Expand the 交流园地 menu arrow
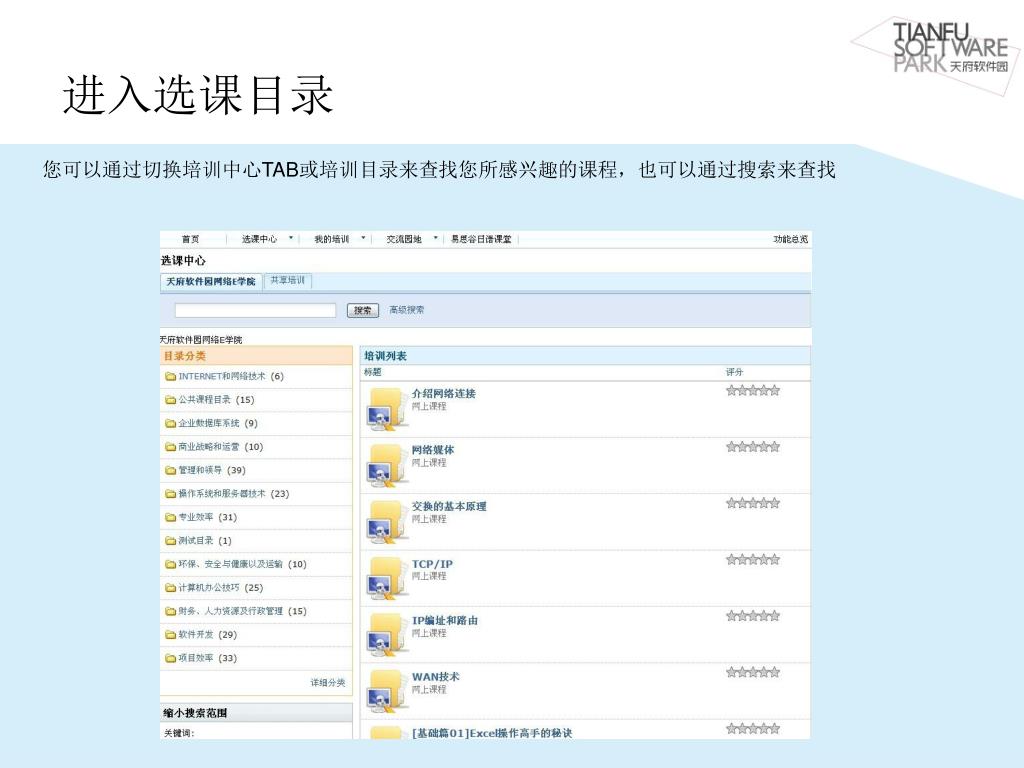The image size is (1024, 768). pyautogui.click(x=435, y=239)
